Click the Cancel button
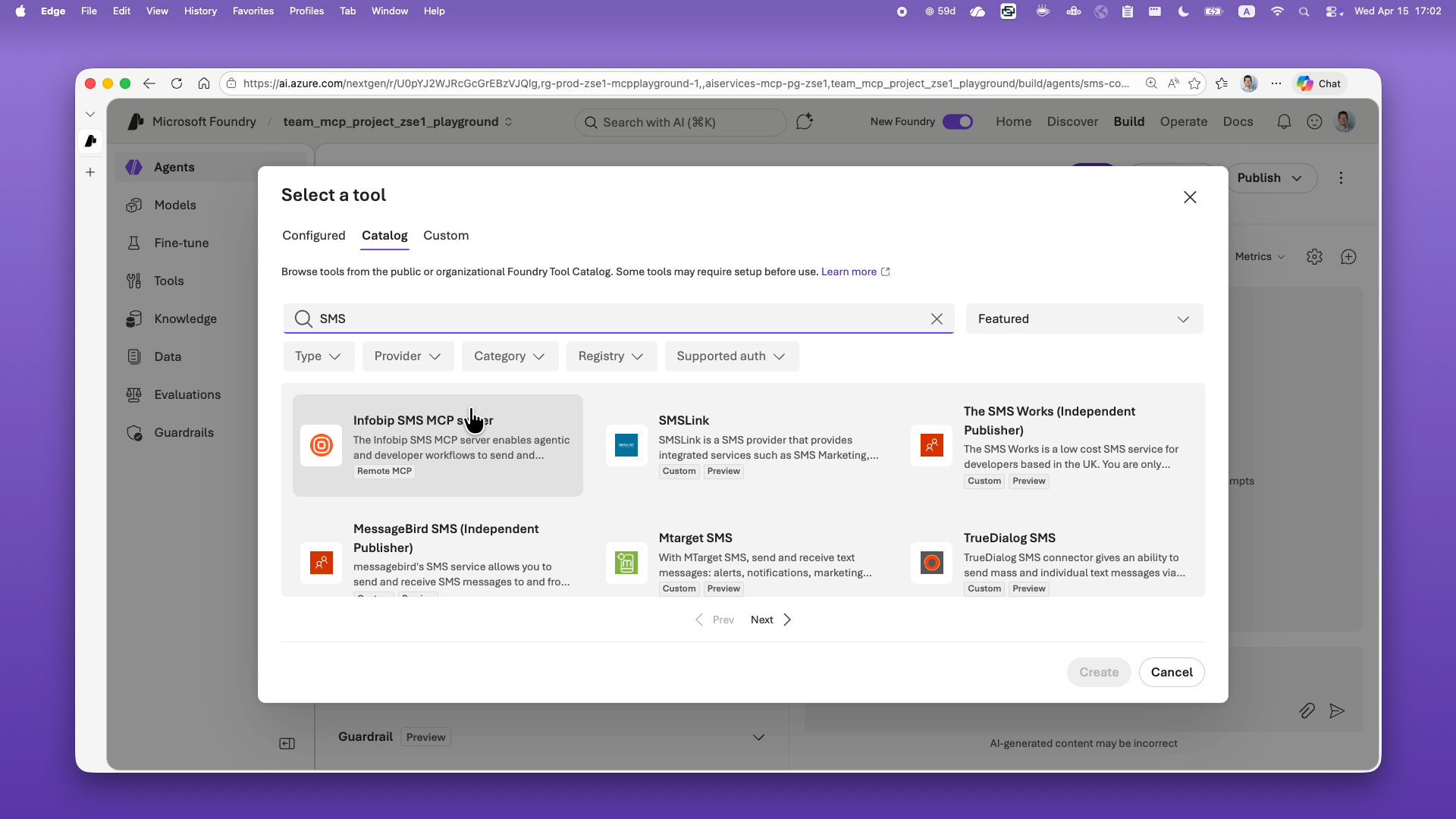 (x=1171, y=673)
